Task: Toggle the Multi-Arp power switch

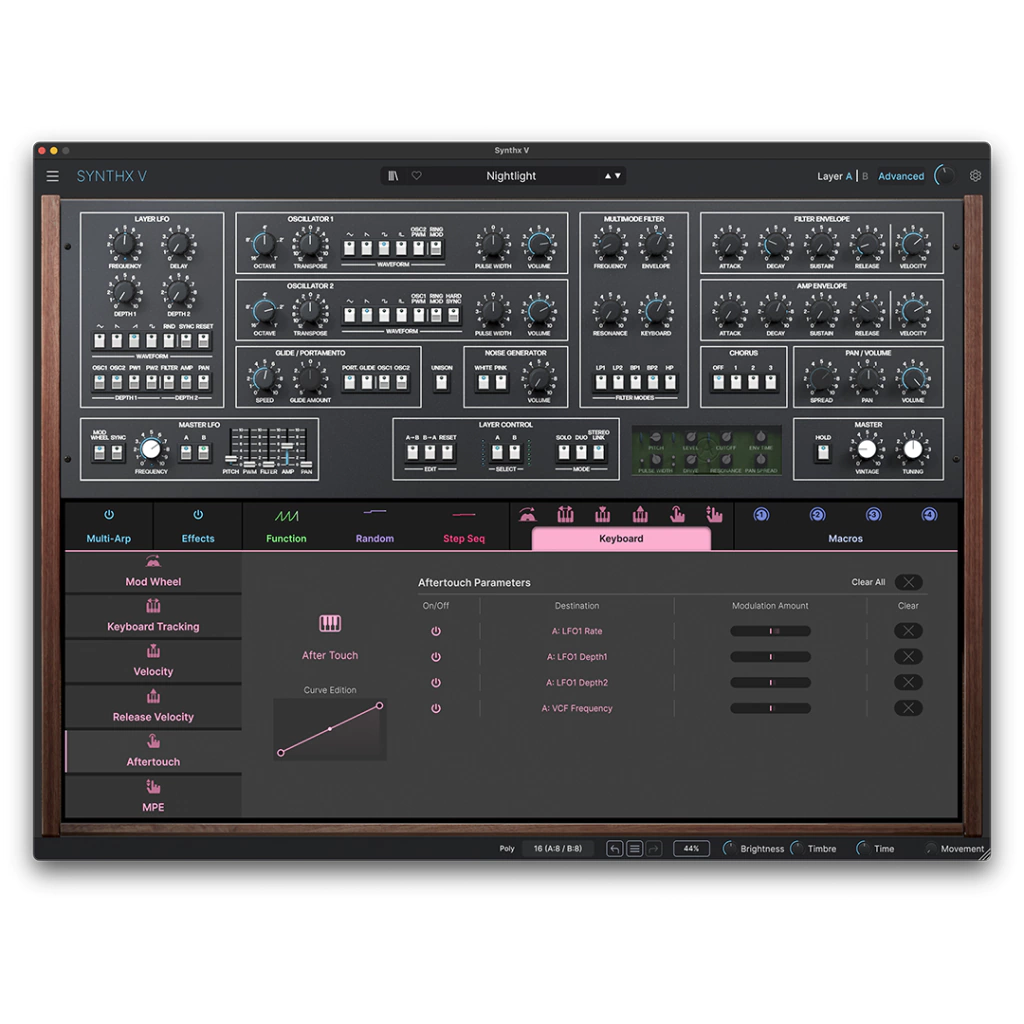Action: pyautogui.click(x=109, y=515)
